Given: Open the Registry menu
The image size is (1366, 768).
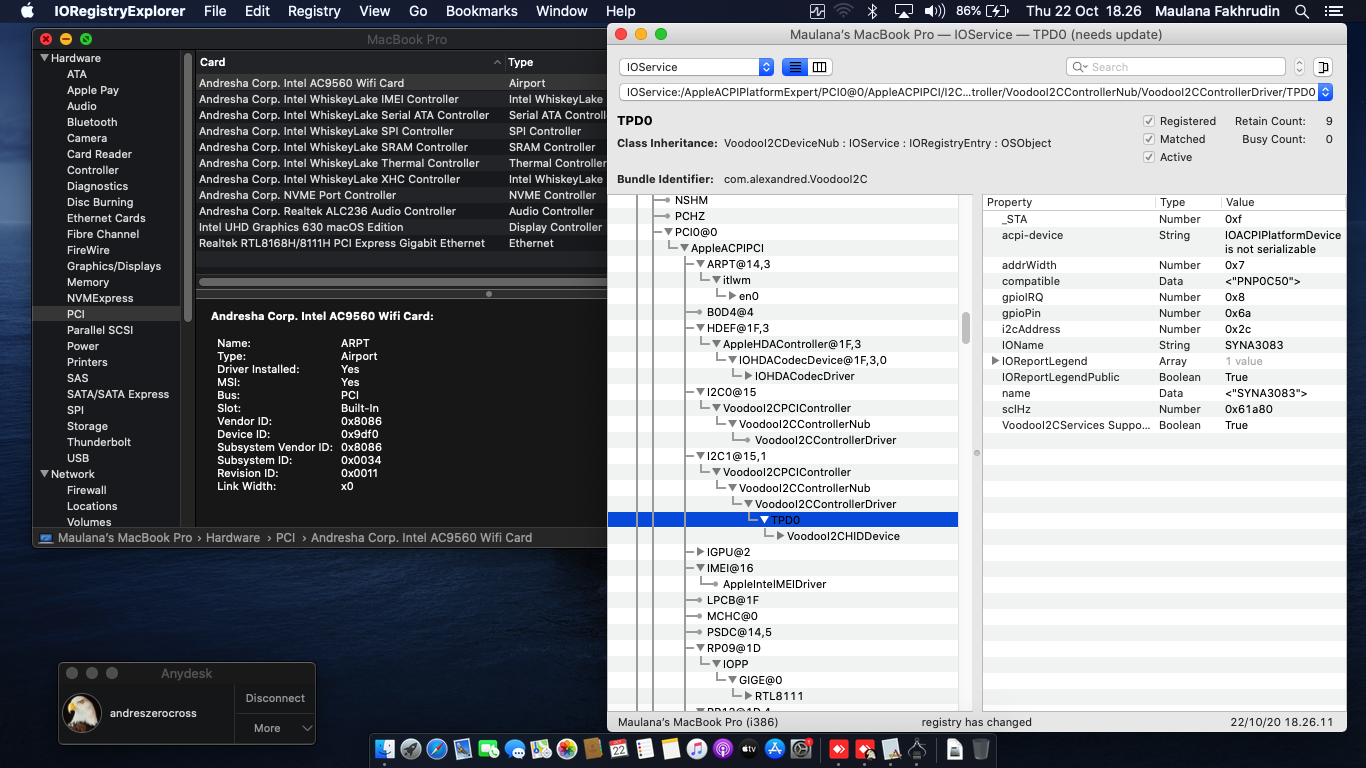Looking at the screenshot, I should pos(314,11).
